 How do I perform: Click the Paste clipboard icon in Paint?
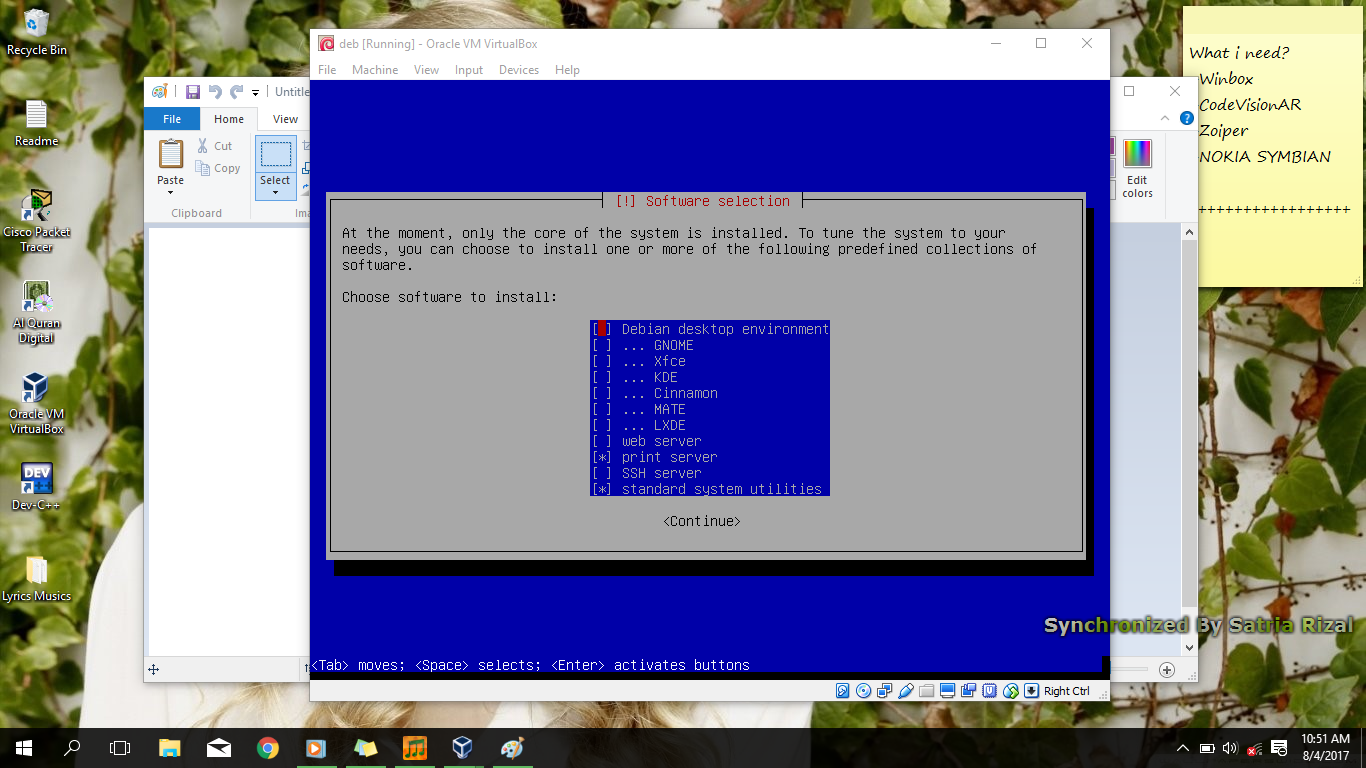[x=171, y=153]
